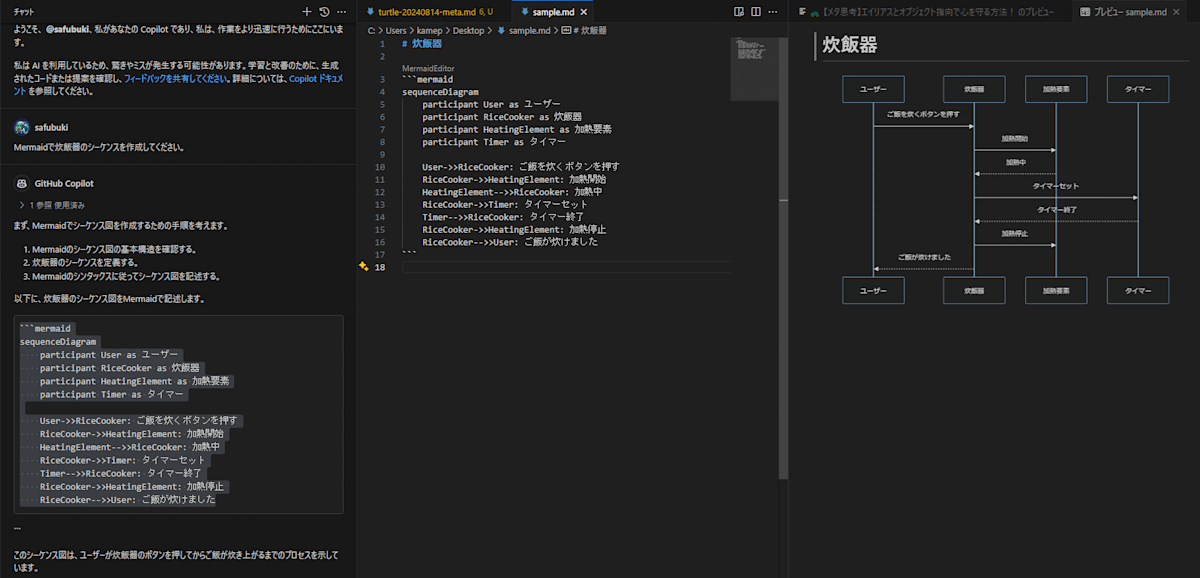Split the editor with the split icon
Screen dimensions: 1200x578
[755, 12]
